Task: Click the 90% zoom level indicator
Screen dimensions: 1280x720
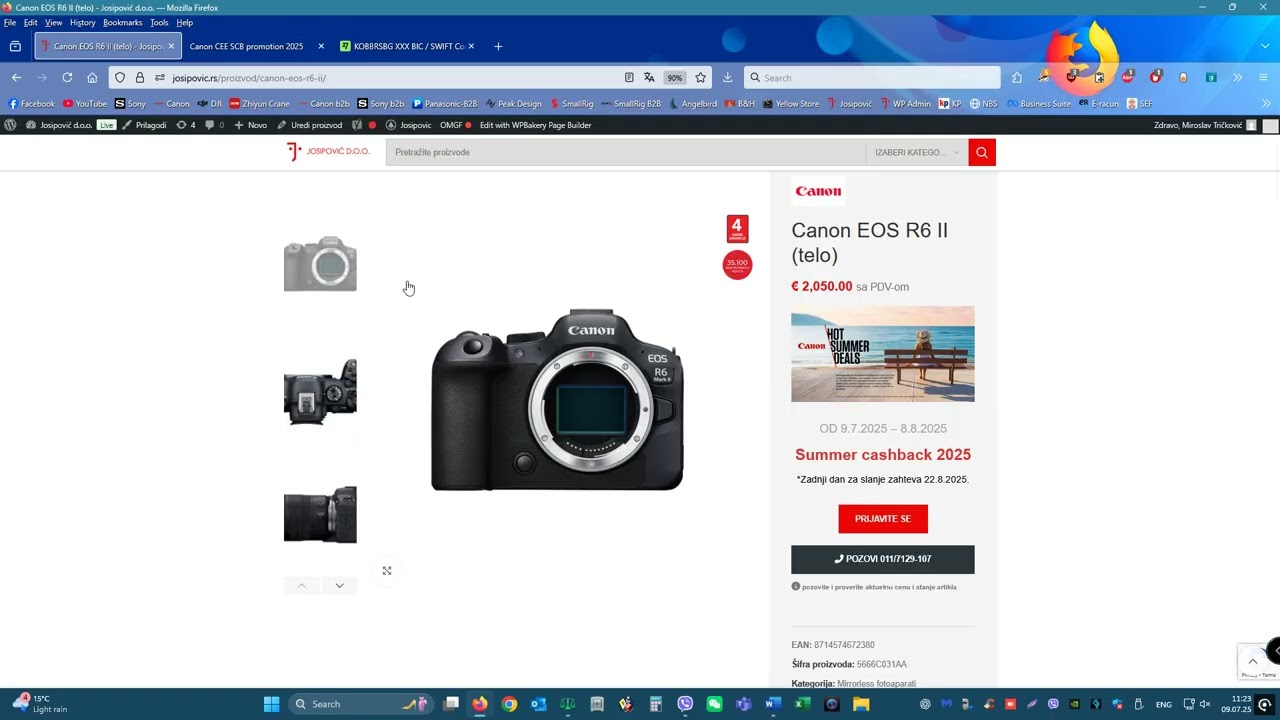Action: (675, 77)
